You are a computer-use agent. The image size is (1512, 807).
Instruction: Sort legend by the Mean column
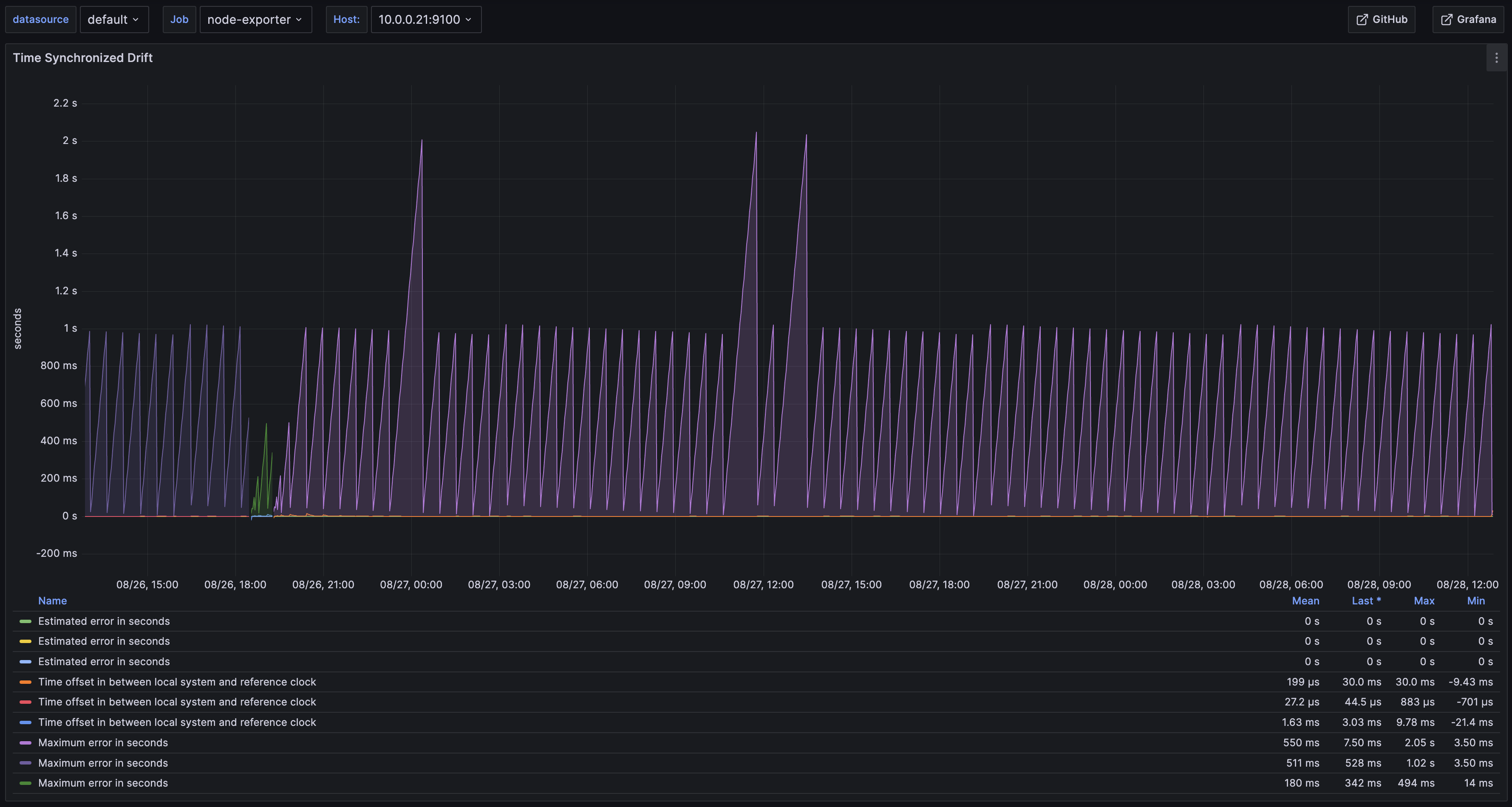pos(1305,601)
